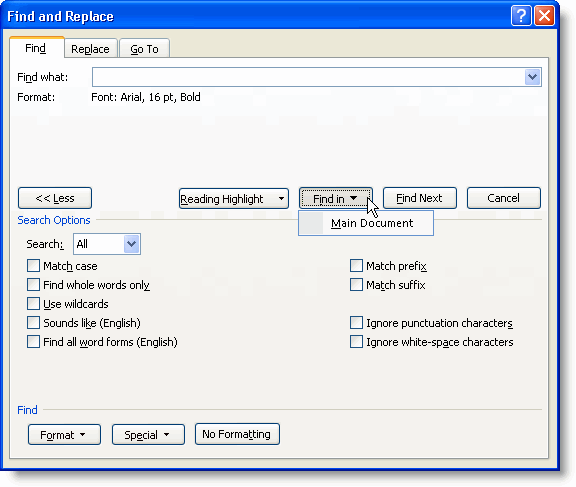Switch to the Replace tab
This screenshot has height=487, width=576.
pos(90,49)
